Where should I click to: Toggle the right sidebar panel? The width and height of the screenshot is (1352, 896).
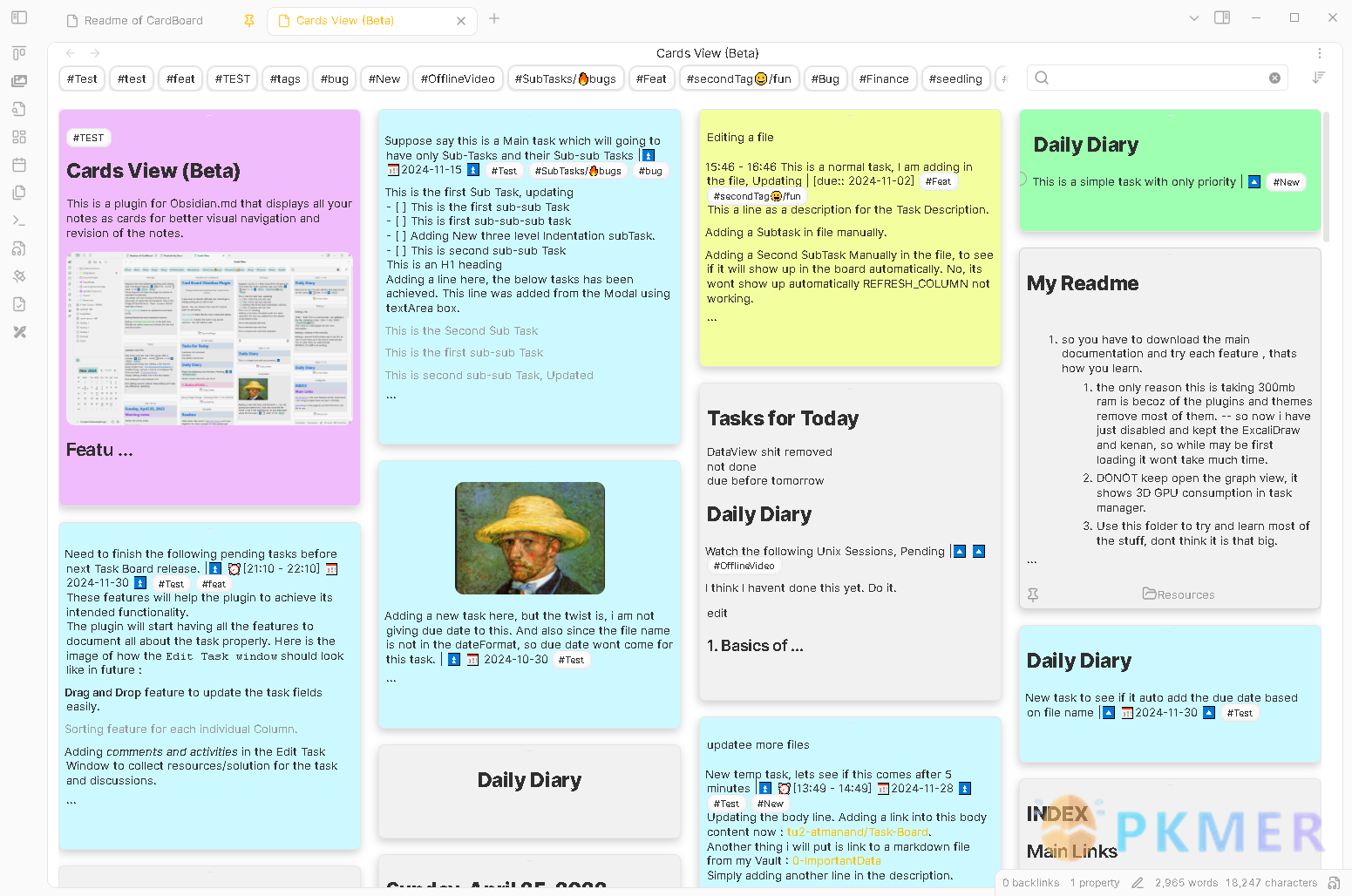1222,17
